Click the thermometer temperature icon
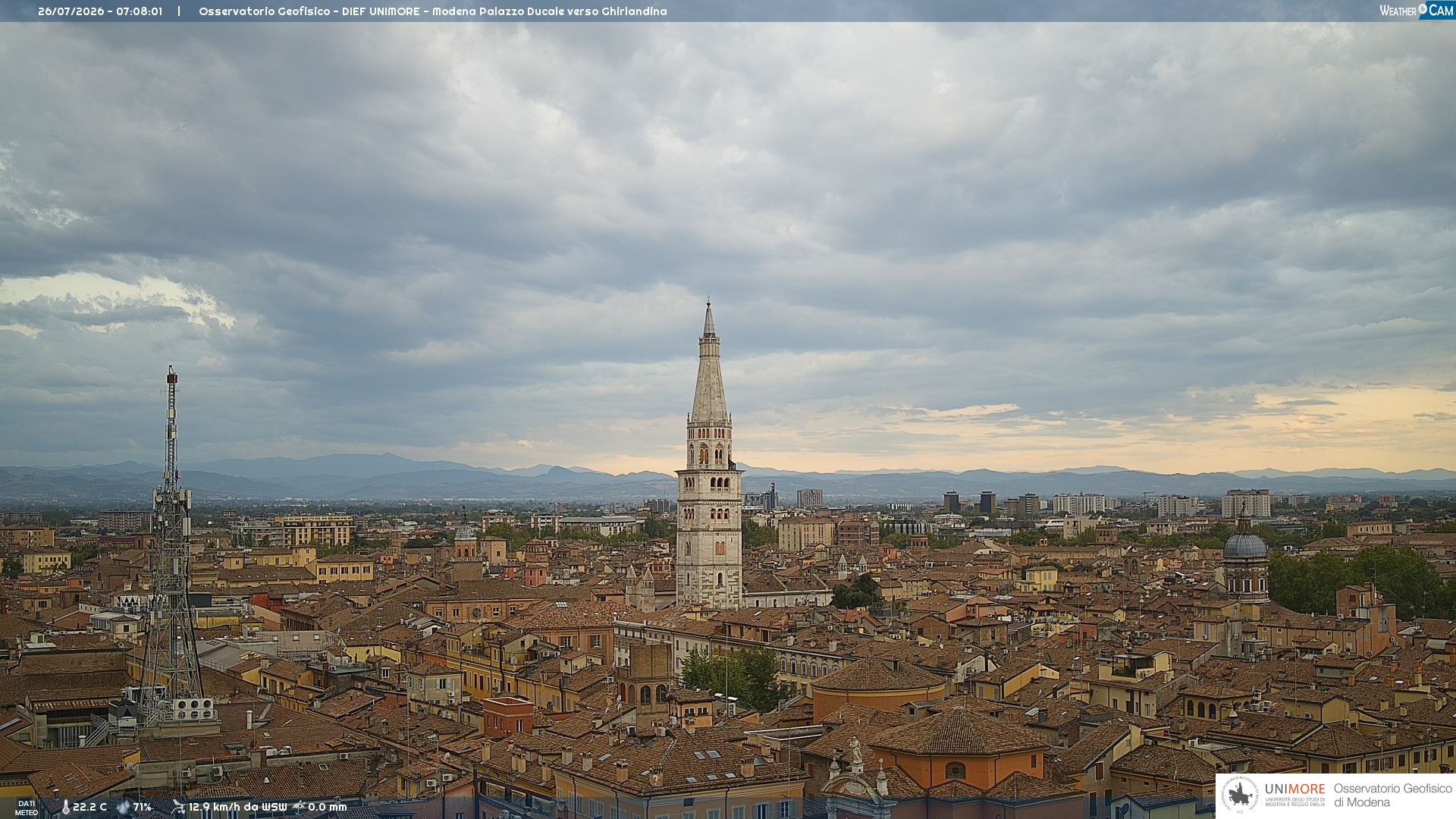Viewport: 1456px width, 819px height. pyautogui.click(x=66, y=808)
